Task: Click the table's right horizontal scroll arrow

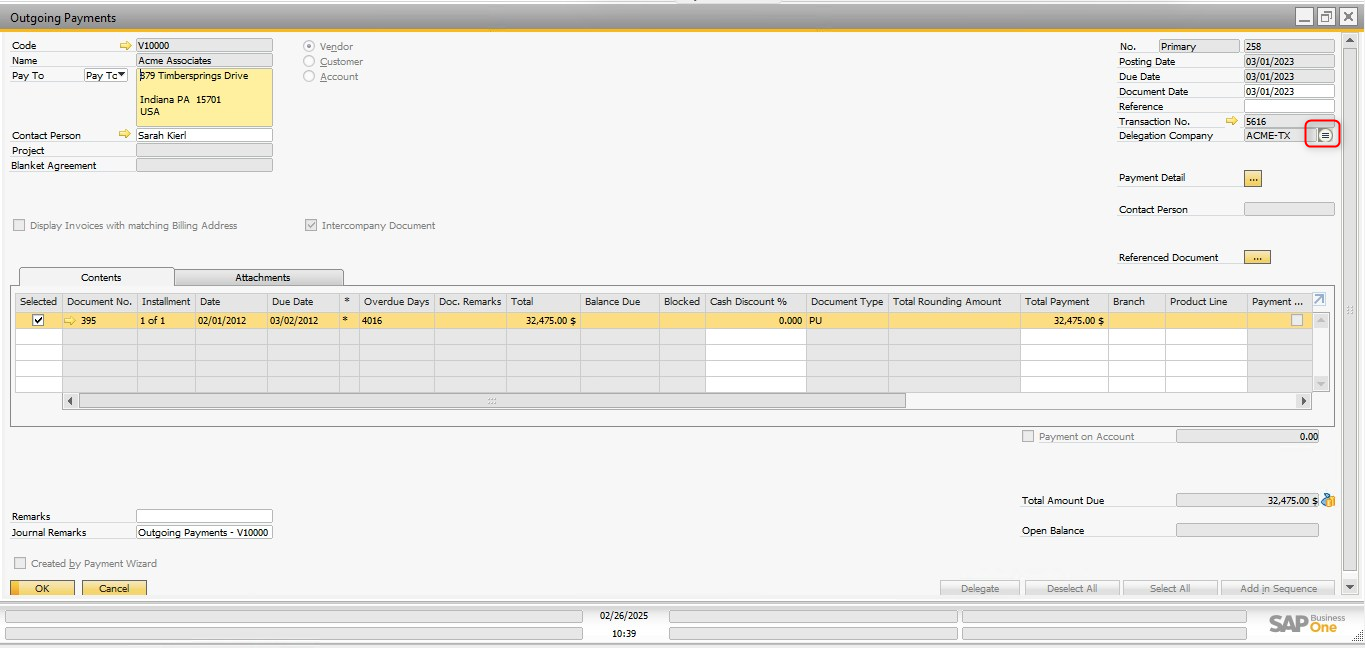Action: [x=1303, y=401]
